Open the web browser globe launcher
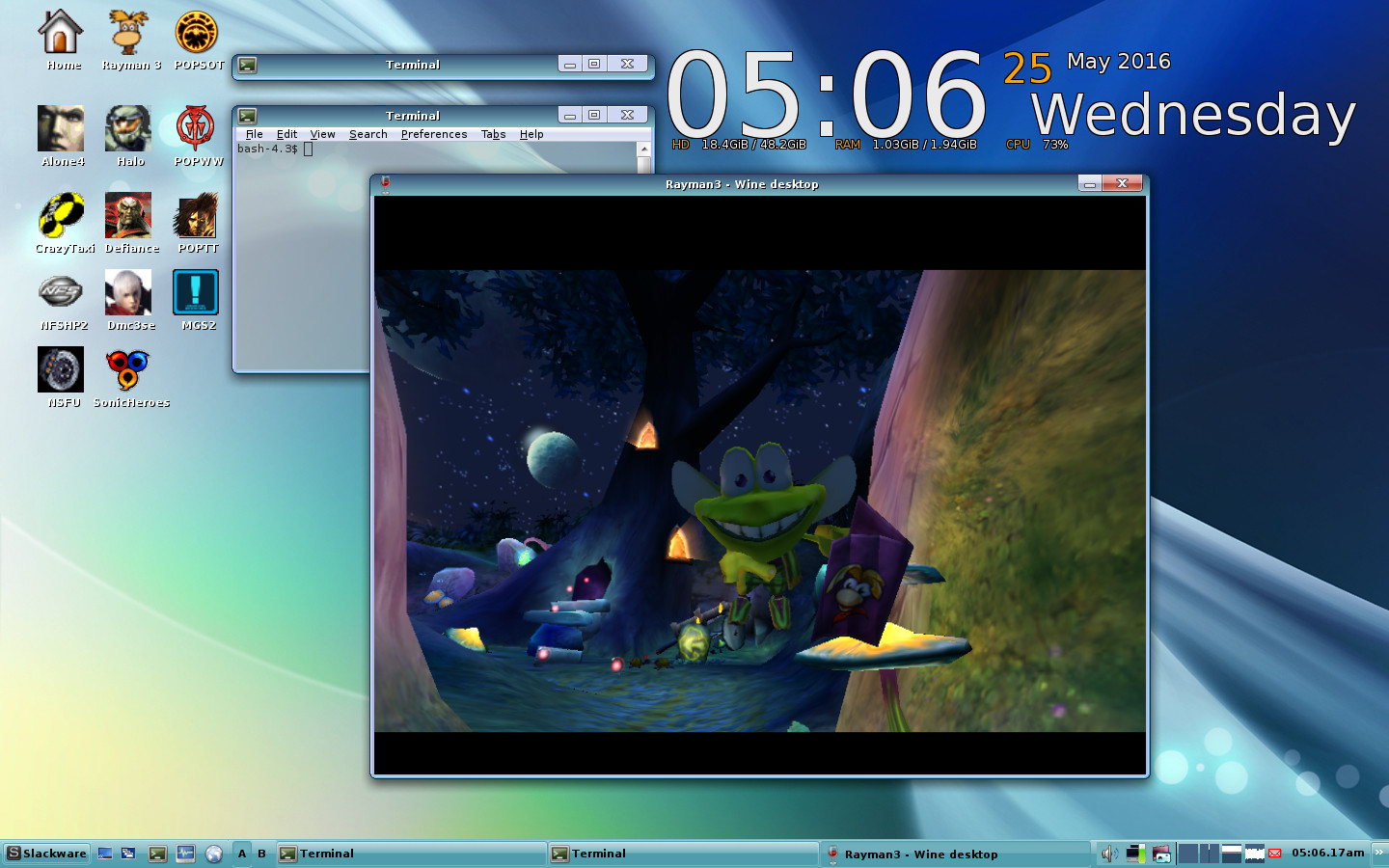This screenshot has width=1389, height=868. pyautogui.click(x=213, y=854)
